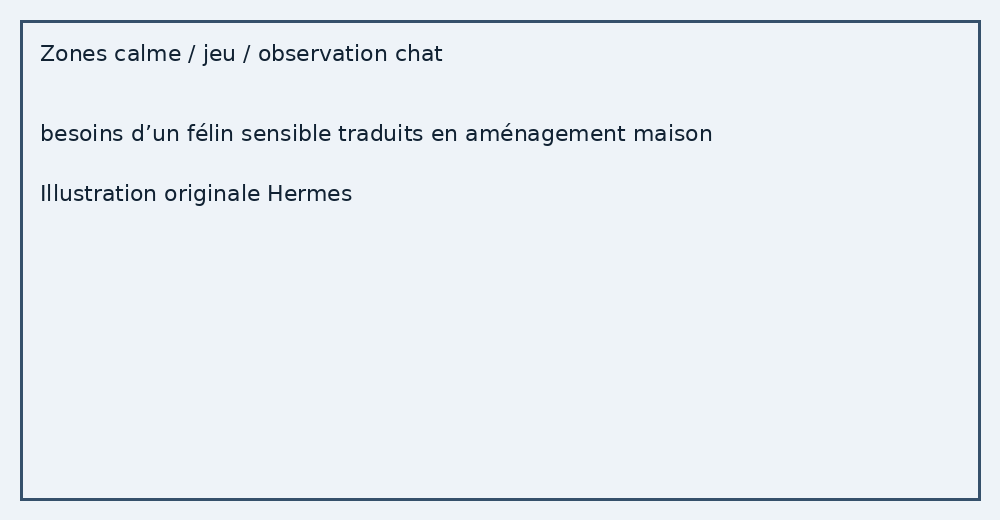1000x520 pixels.
Task: Click the line starting with 'besoins d'un félin'
Action: (x=376, y=134)
